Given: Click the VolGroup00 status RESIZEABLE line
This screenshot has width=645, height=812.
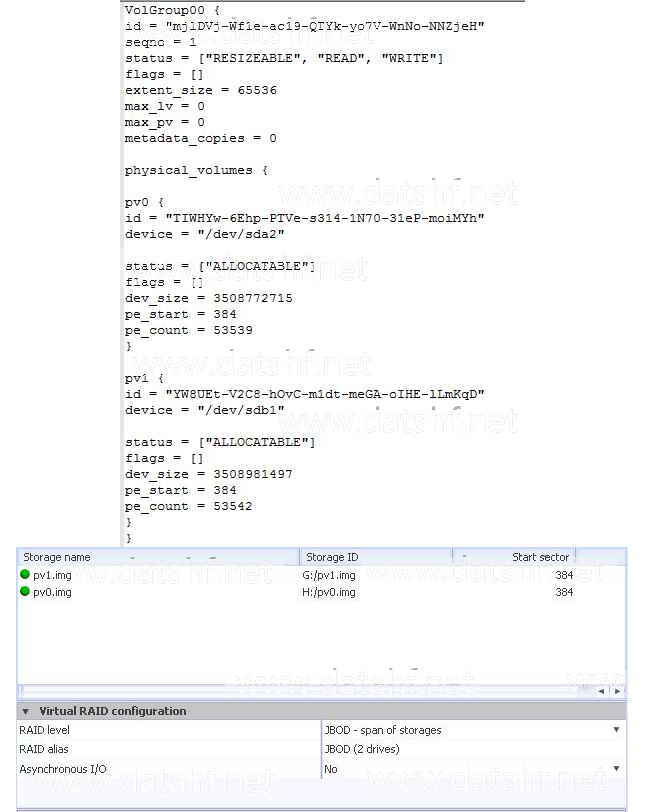Looking at the screenshot, I should click(x=284, y=58).
